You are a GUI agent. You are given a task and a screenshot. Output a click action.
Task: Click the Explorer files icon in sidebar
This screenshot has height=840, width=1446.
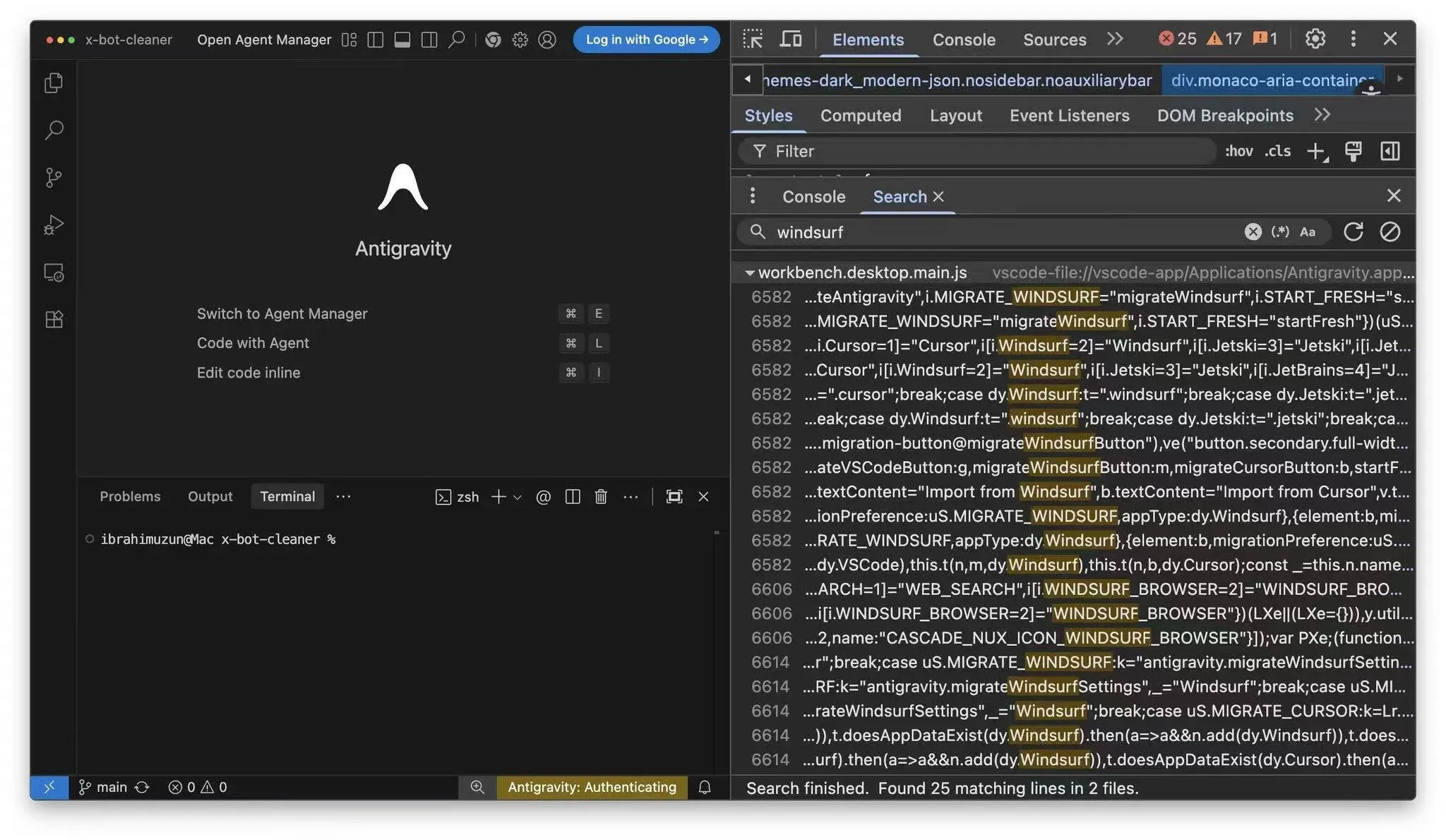pos(54,83)
